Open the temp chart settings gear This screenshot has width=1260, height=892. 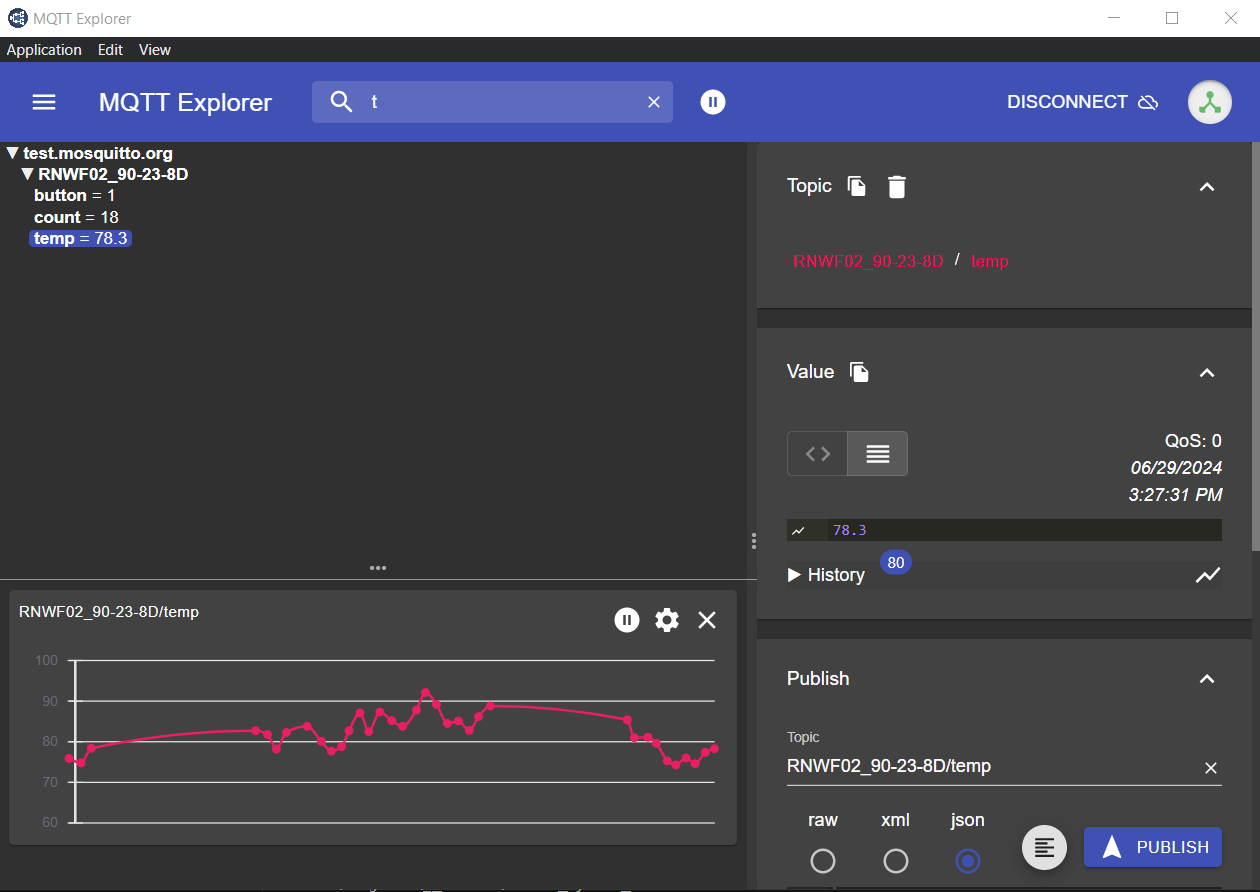tap(667, 620)
